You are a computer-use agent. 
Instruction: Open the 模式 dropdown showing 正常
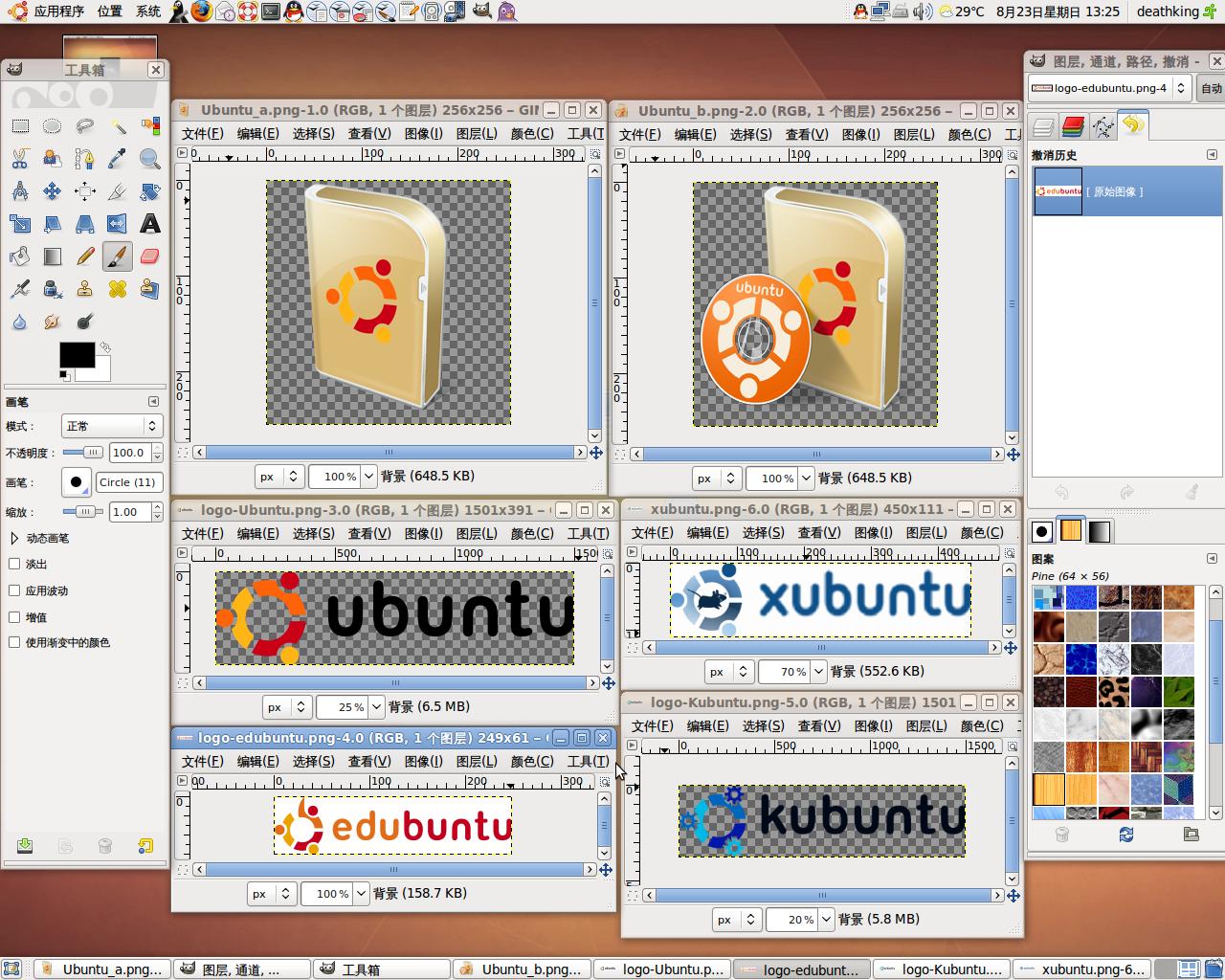(112, 426)
